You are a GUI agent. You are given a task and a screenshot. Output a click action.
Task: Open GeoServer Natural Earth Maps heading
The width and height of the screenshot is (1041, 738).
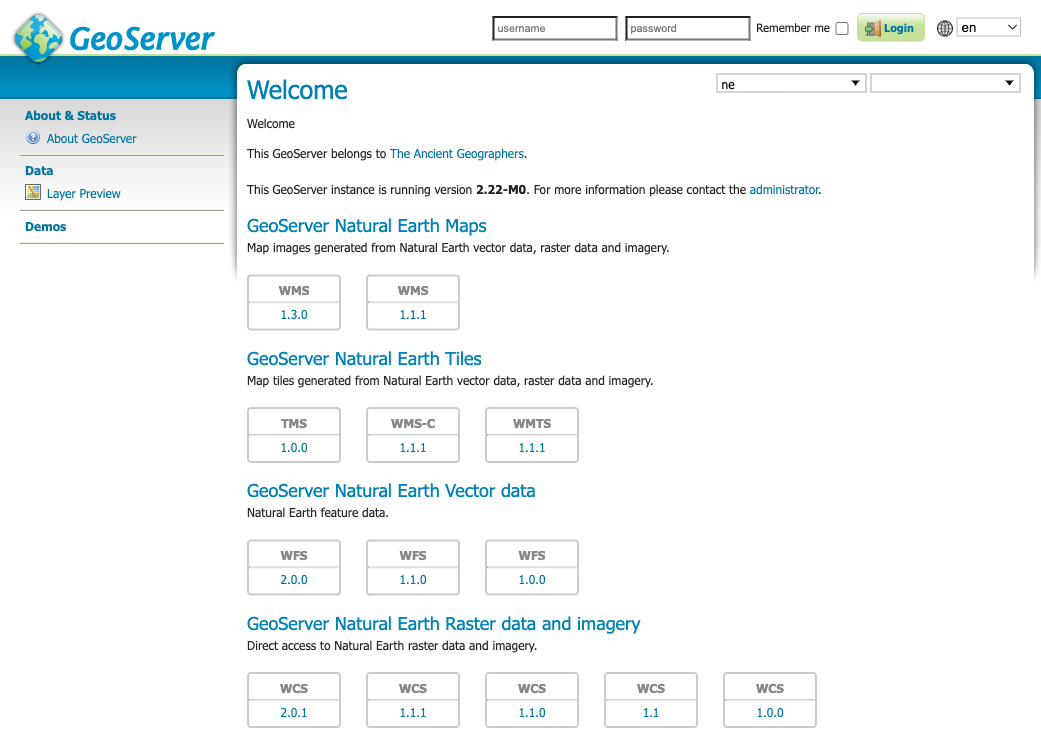click(x=366, y=226)
